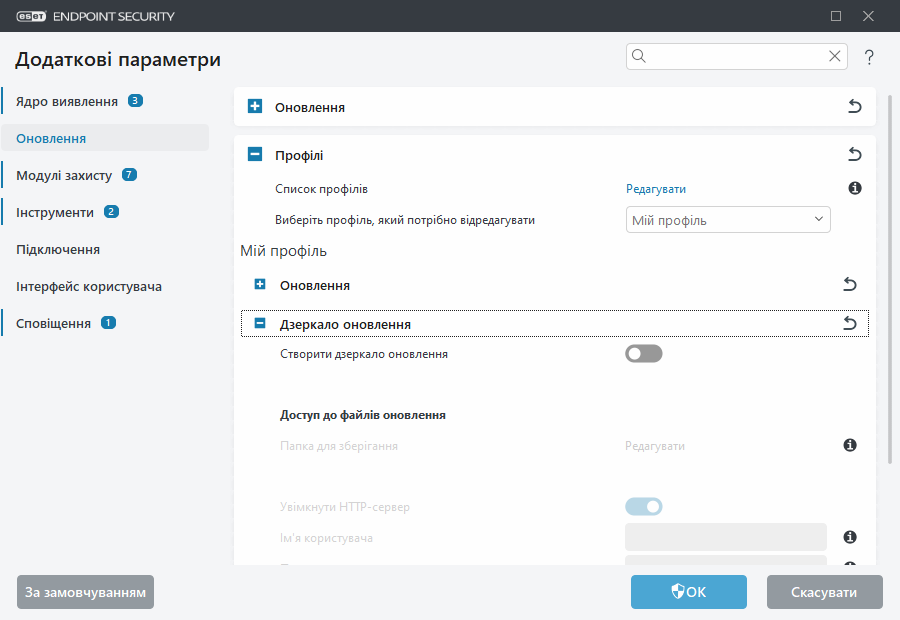Open help with the question mark icon

coord(869,57)
